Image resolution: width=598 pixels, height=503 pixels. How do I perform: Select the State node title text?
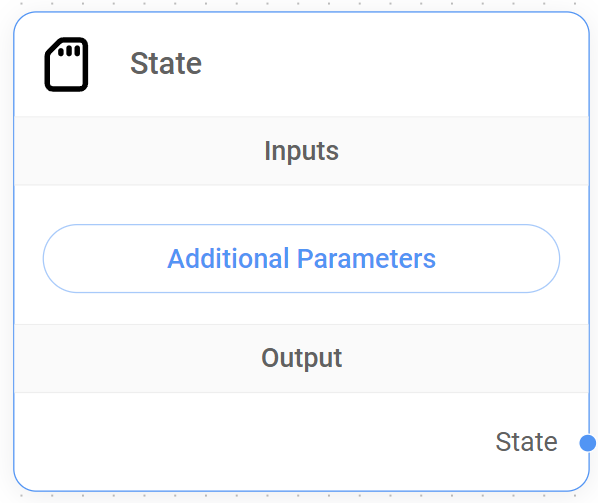pos(166,64)
